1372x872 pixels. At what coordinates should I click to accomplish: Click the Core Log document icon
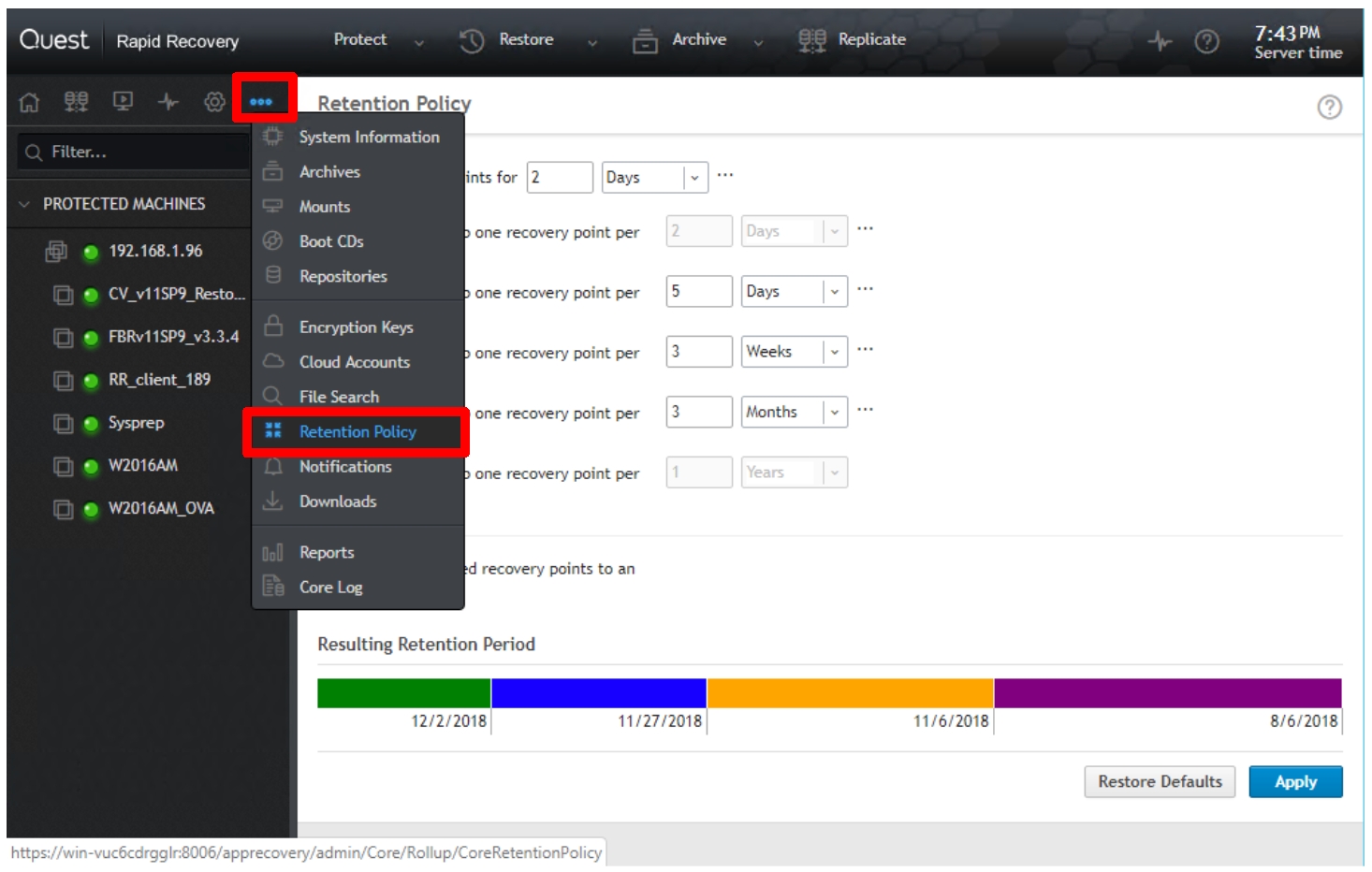coord(273,587)
